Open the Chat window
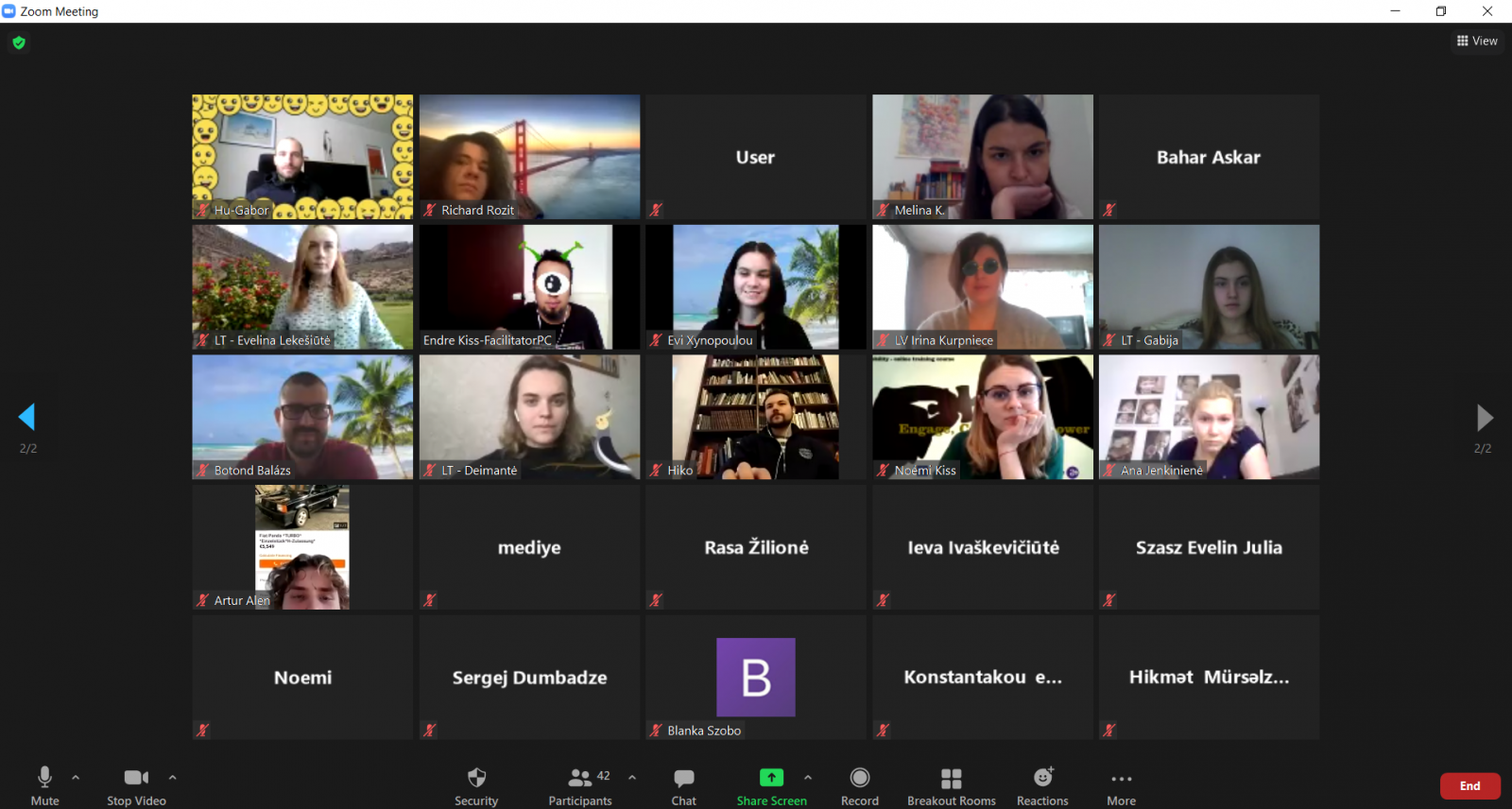The width and height of the screenshot is (1512, 809). (683, 785)
